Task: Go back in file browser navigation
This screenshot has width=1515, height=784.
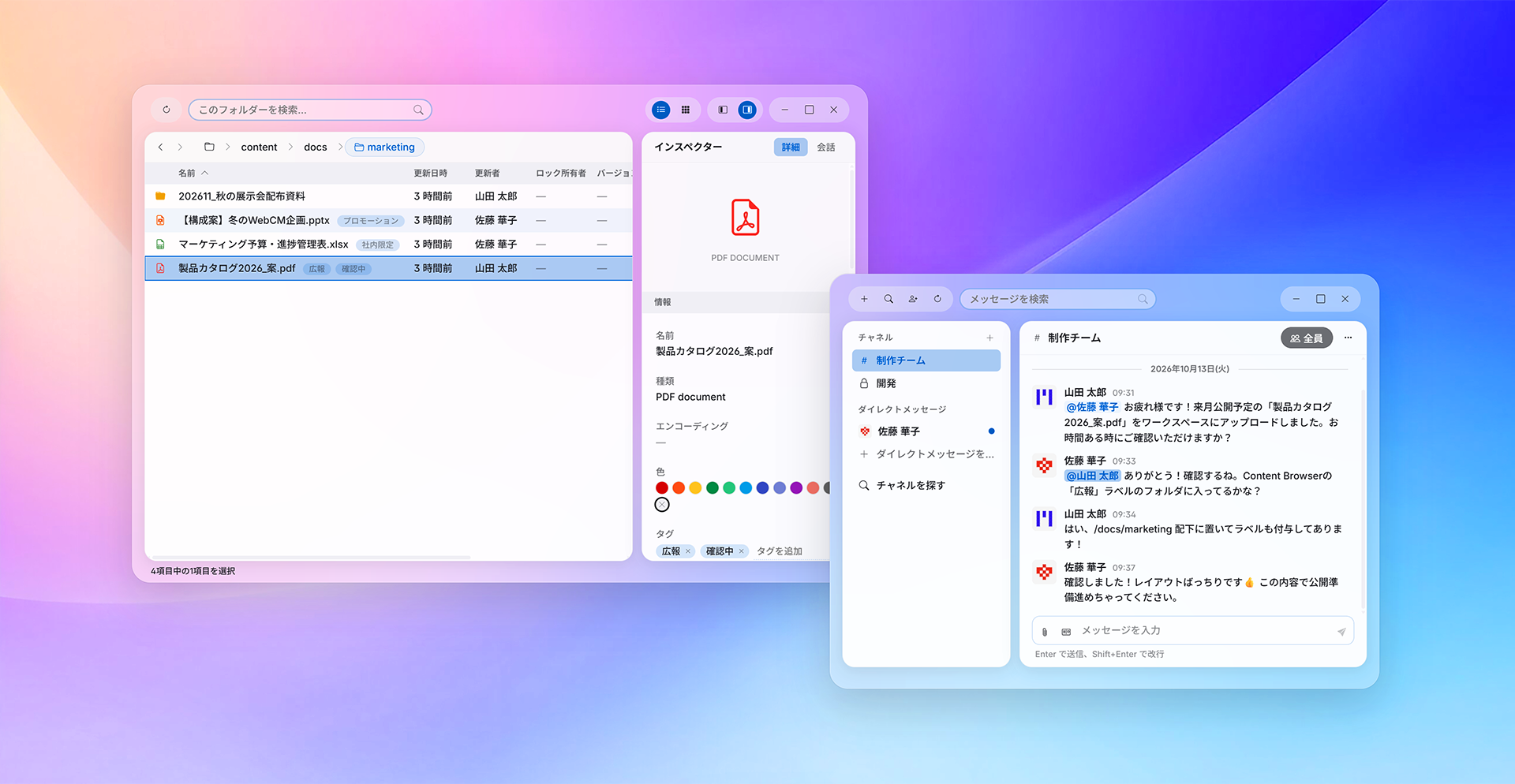Action: pos(160,147)
